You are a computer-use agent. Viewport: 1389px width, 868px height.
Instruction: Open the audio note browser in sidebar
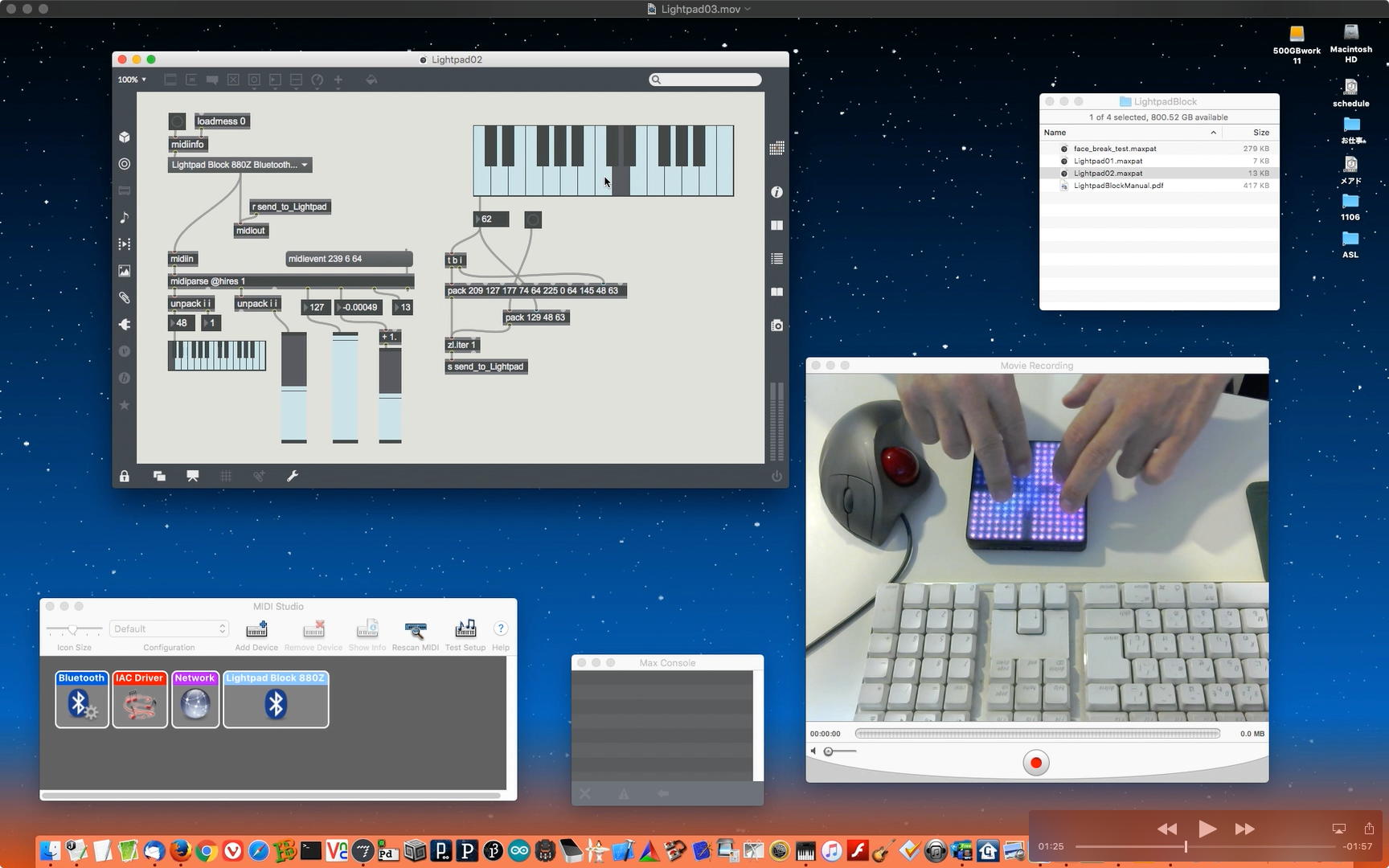125,218
